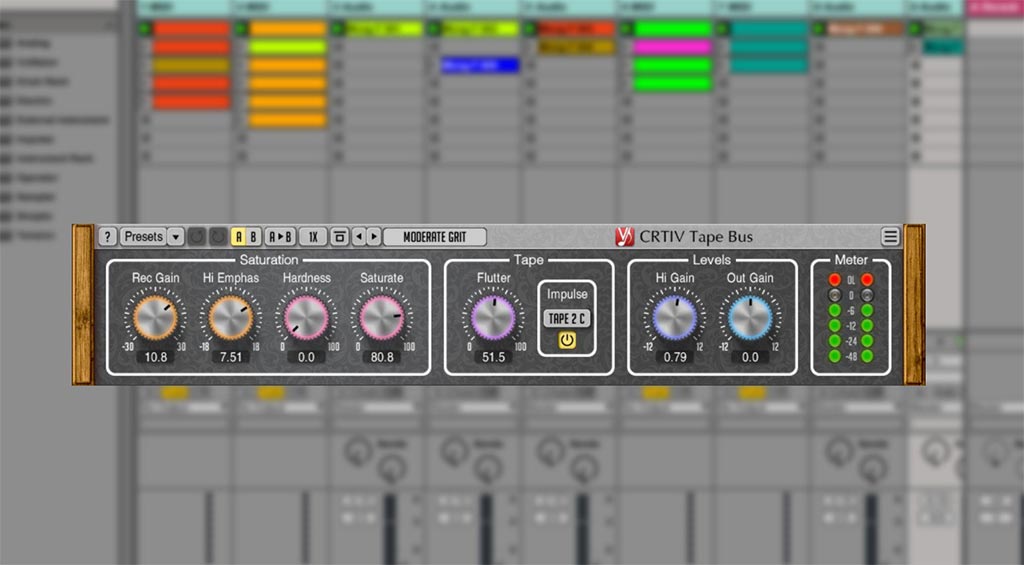1024x565 pixels.
Task: Switch to the B settings slot
Action: 253,236
